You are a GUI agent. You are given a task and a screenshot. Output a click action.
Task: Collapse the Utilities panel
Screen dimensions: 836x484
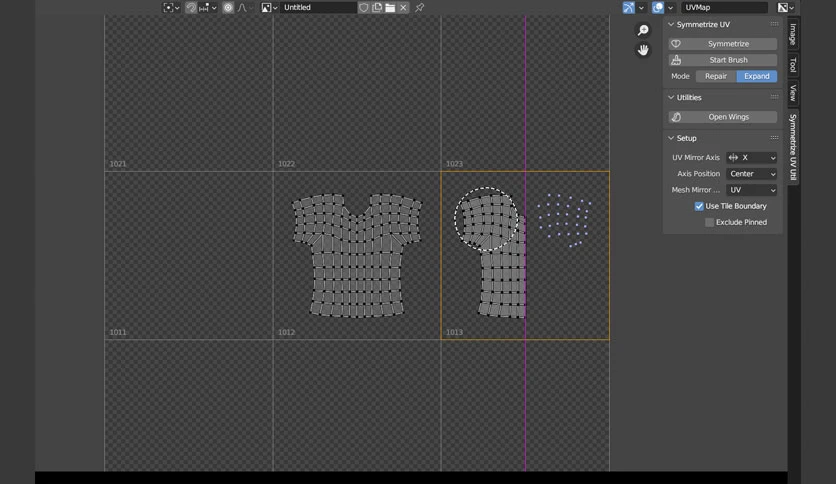point(671,98)
